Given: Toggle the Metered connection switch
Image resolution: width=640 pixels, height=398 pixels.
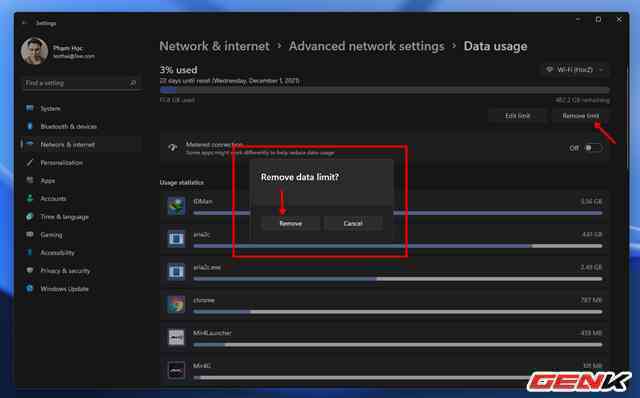Looking at the screenshot, I should 593,148.
